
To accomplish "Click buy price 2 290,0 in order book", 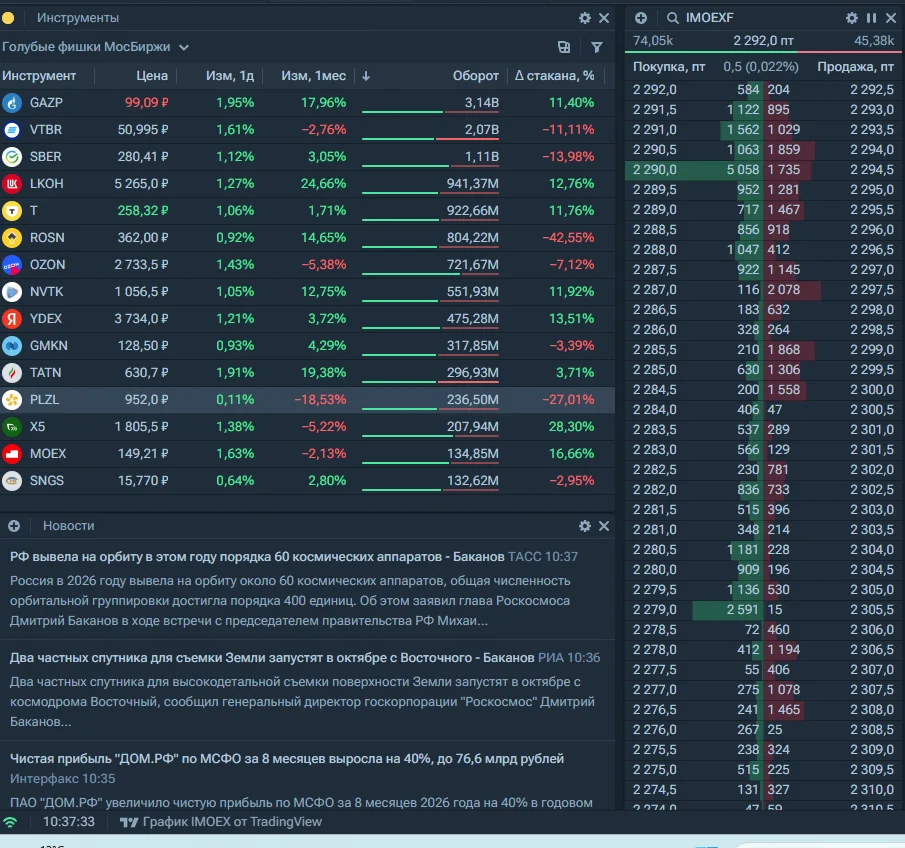I will tap(655, 170).
